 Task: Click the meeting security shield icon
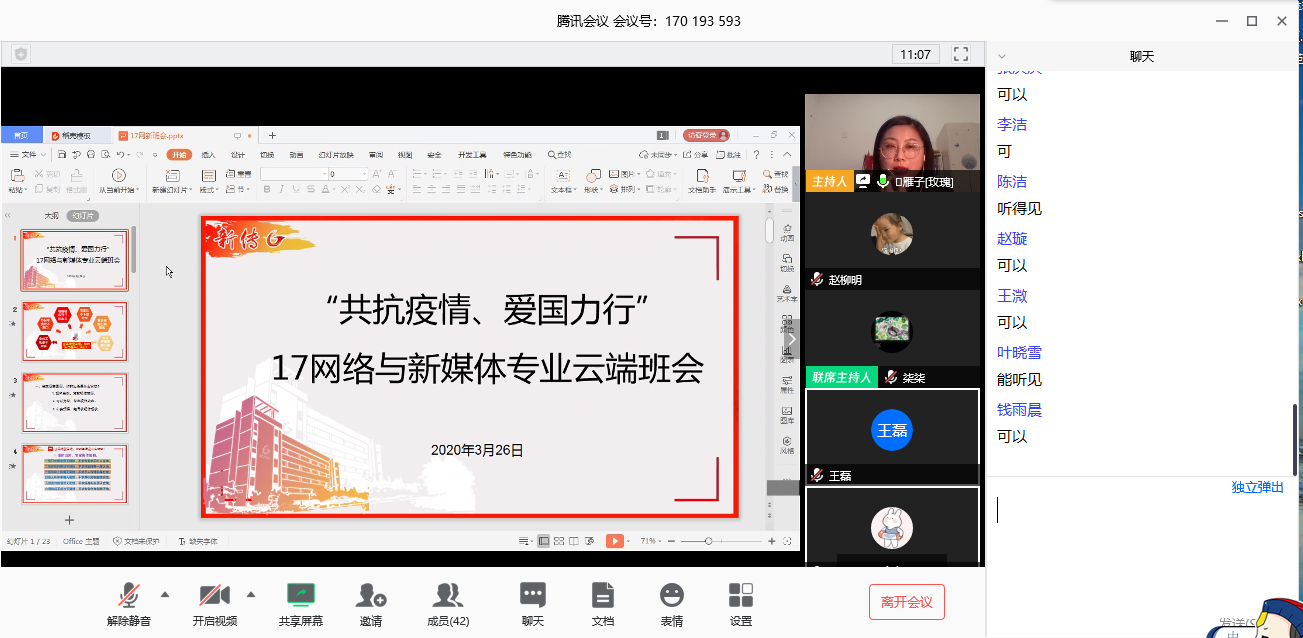tap(21, 54)
